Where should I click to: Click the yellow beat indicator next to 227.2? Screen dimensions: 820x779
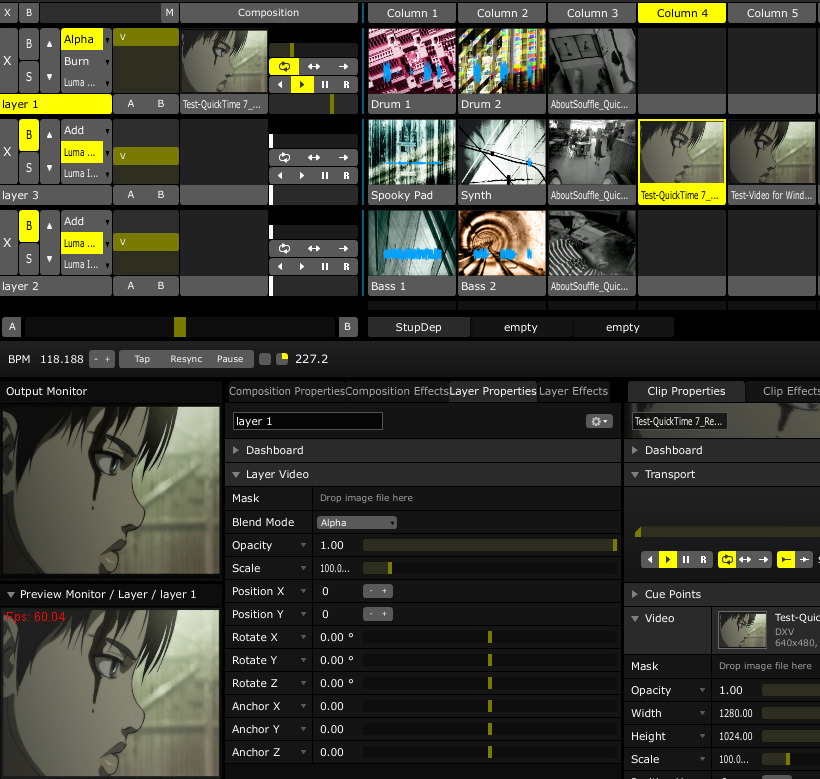[282, 359]
